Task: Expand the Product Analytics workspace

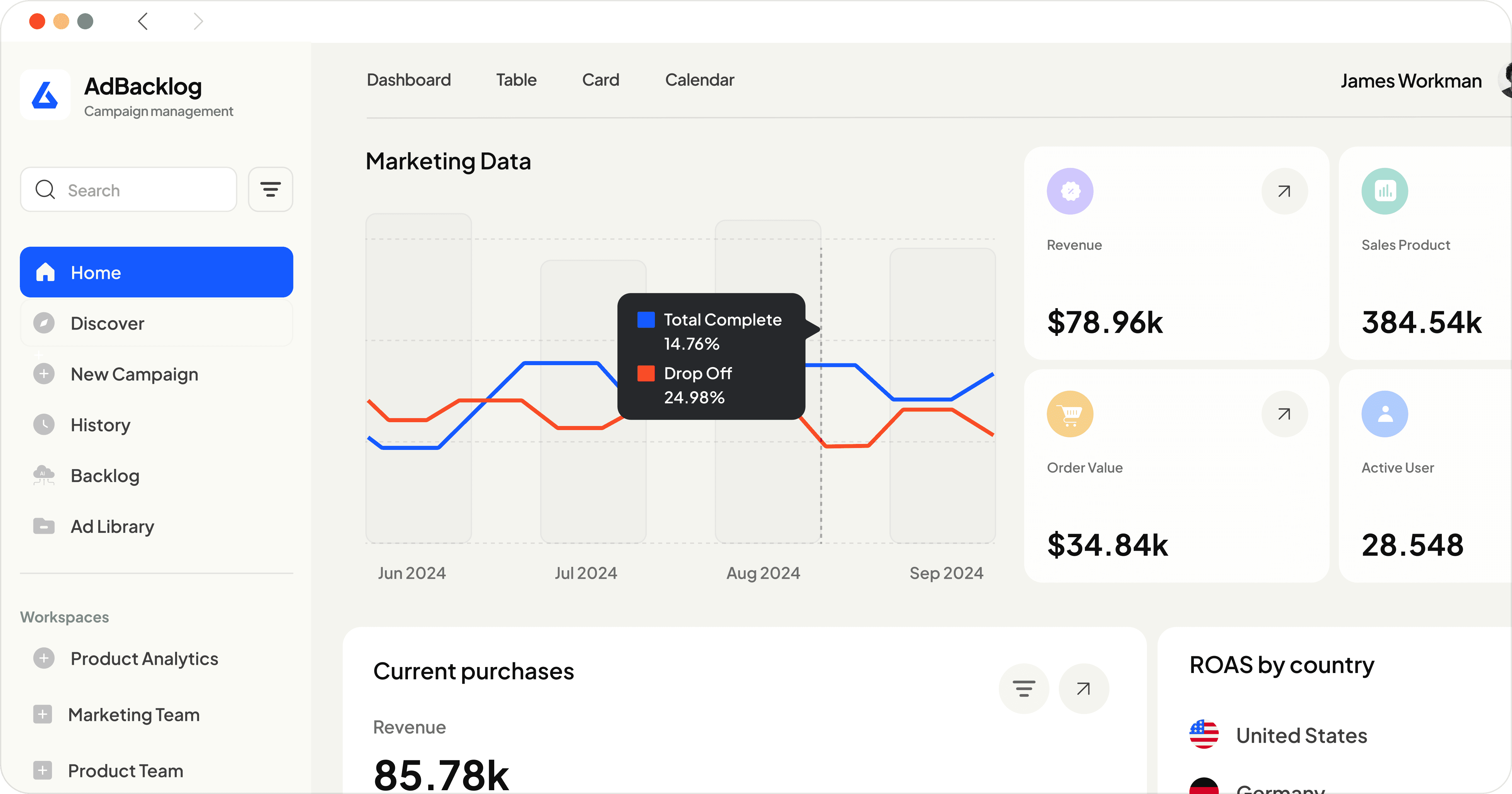Action: [x=44, y=658]
